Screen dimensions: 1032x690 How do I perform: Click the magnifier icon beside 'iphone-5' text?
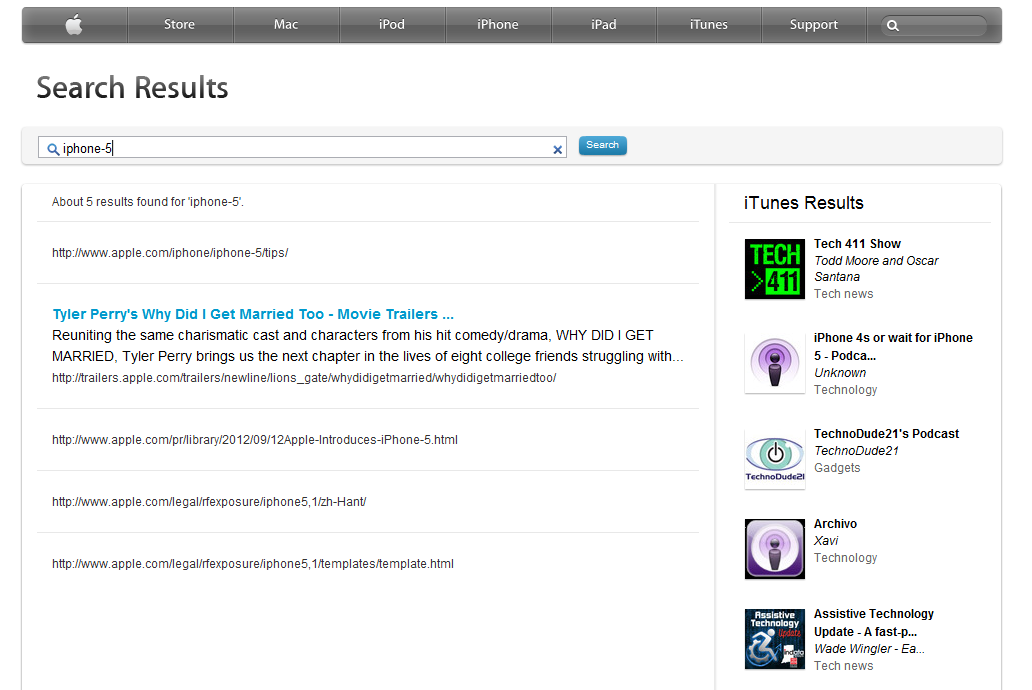[x=53, y=149]
